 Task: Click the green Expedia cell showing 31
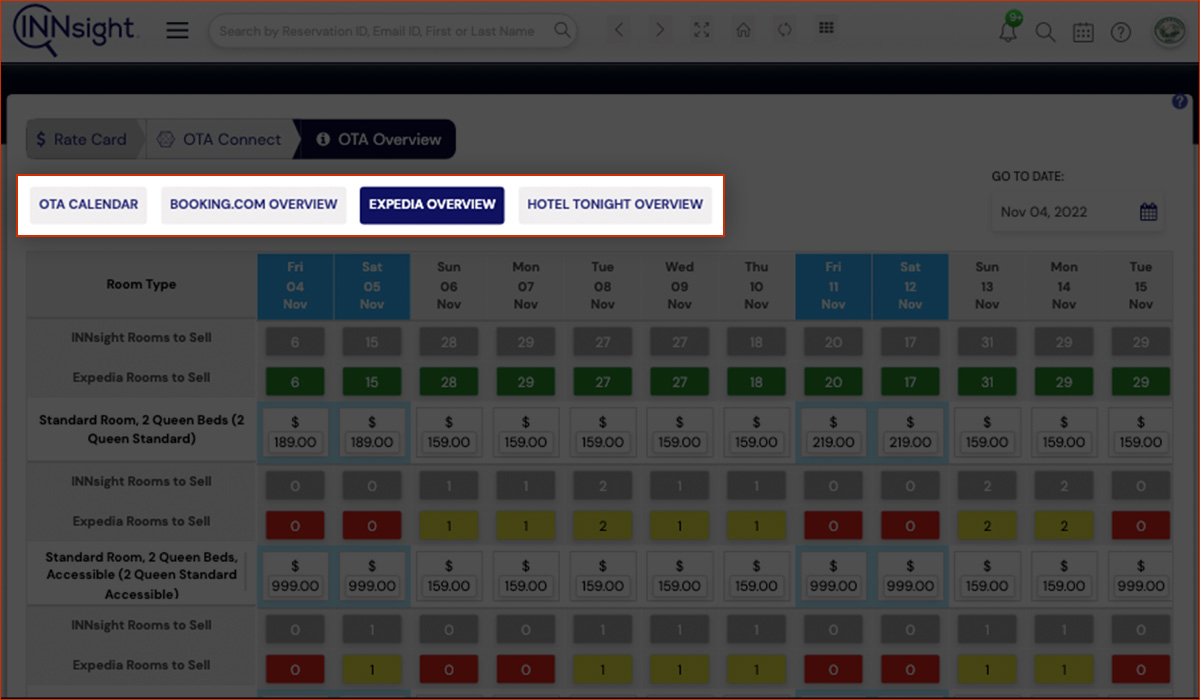tap(987, 382)
